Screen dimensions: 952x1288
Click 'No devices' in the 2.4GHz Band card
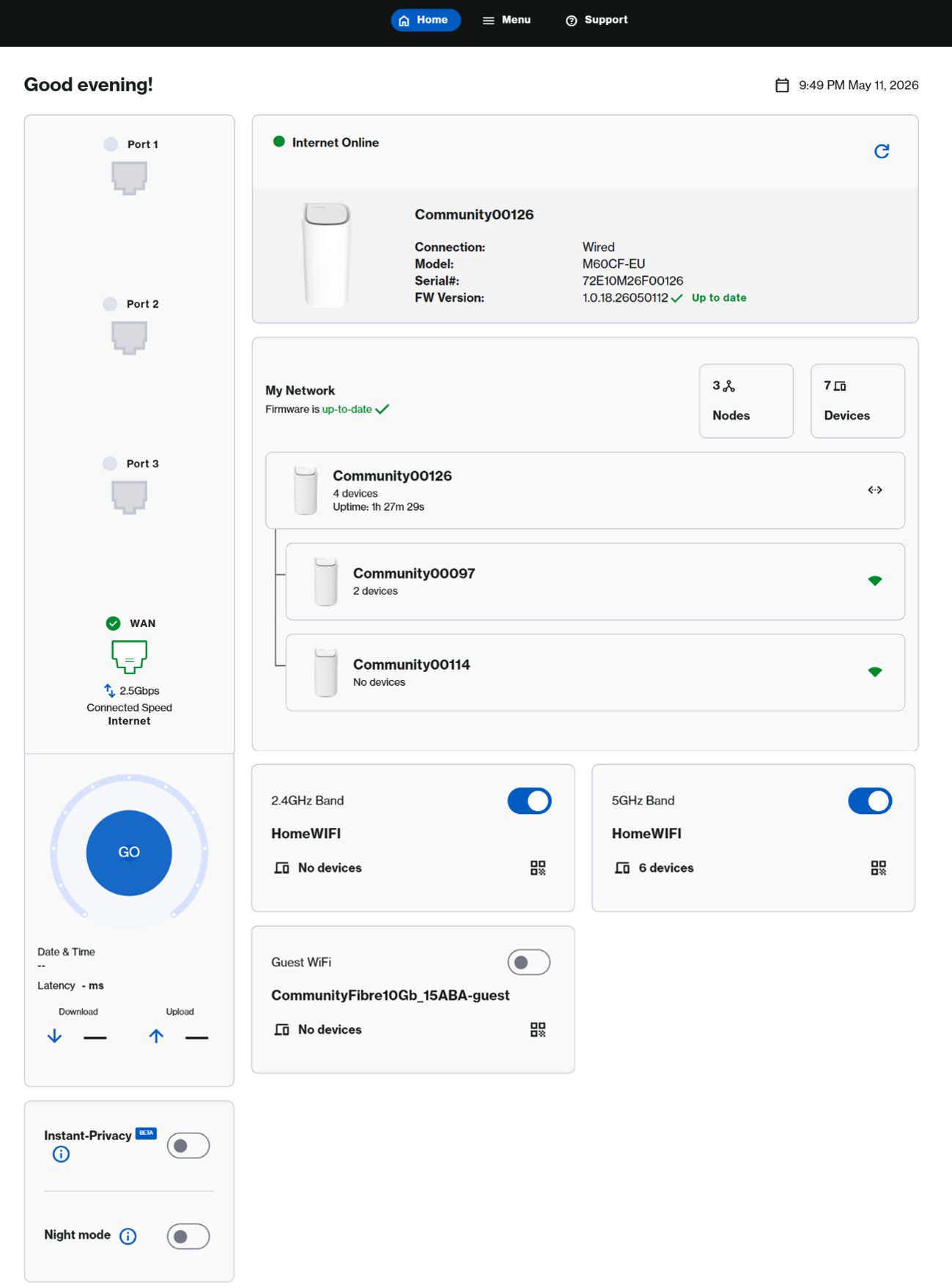click(x=330, y=868)
